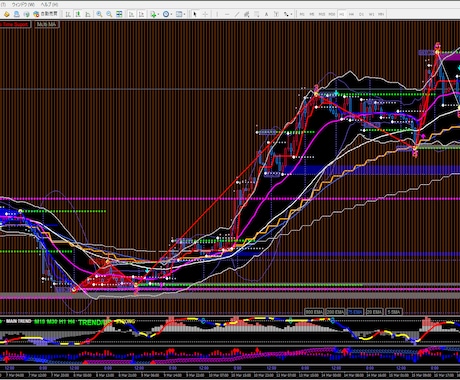Switch to the M5 timeframe
This screenshot has height=380, width=460.
coord(312,14)
